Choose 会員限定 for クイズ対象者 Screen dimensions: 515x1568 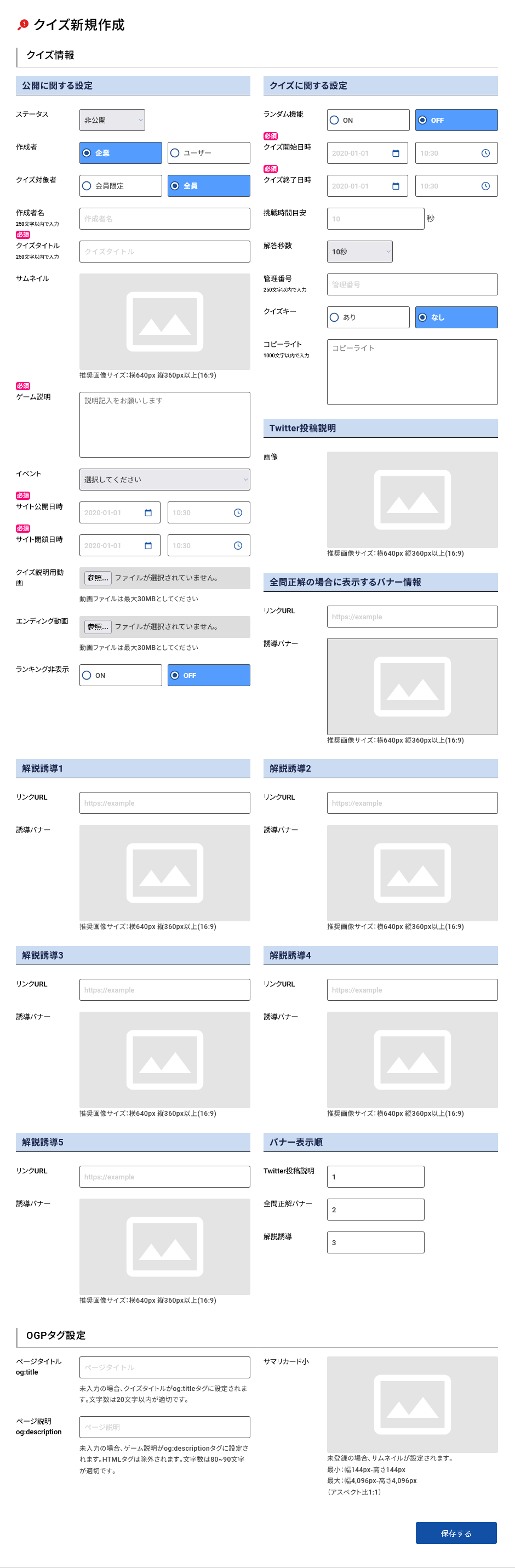pos(120,186)
